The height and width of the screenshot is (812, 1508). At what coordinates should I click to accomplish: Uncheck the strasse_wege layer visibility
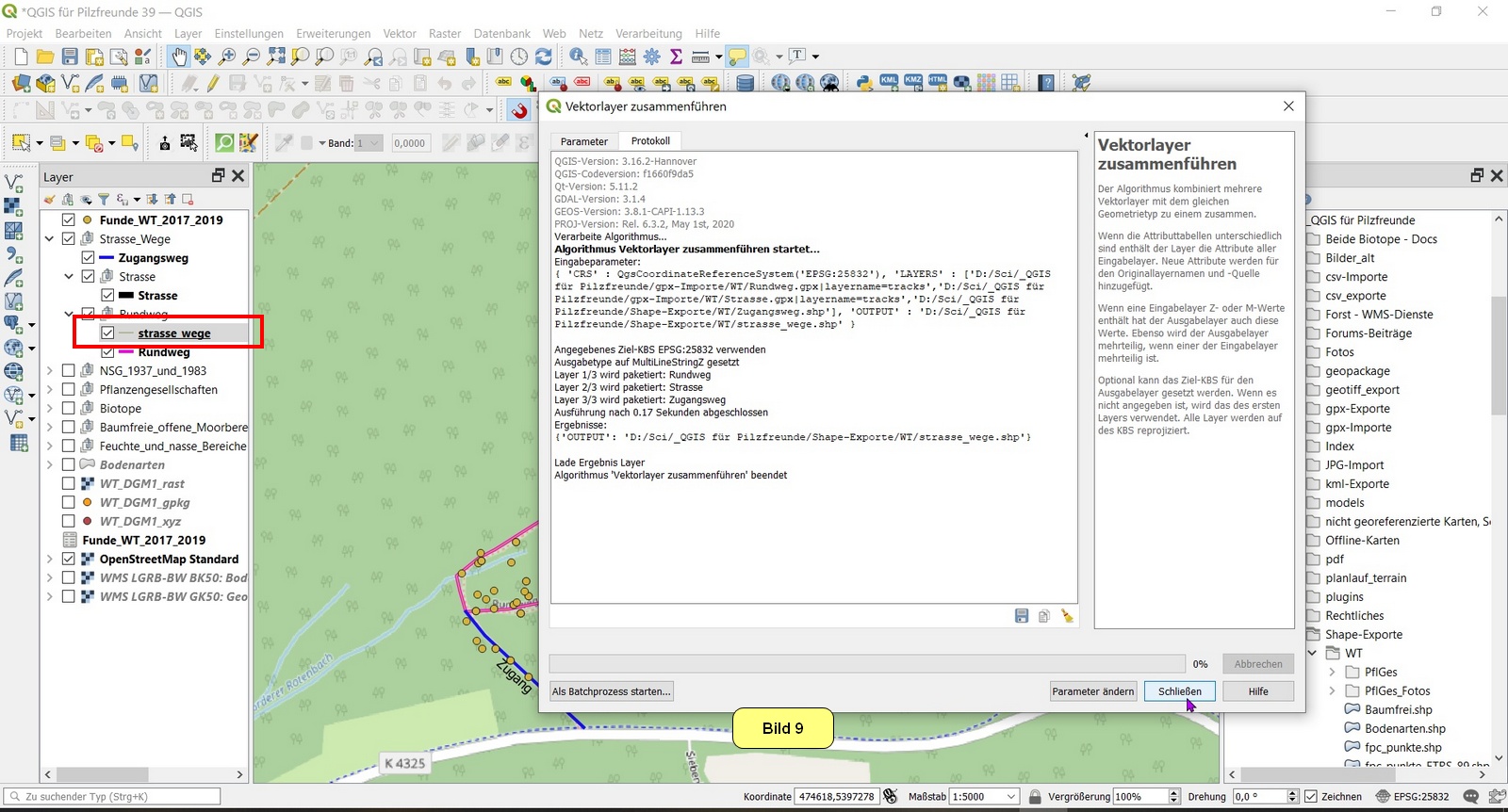[x=107, y=333]
